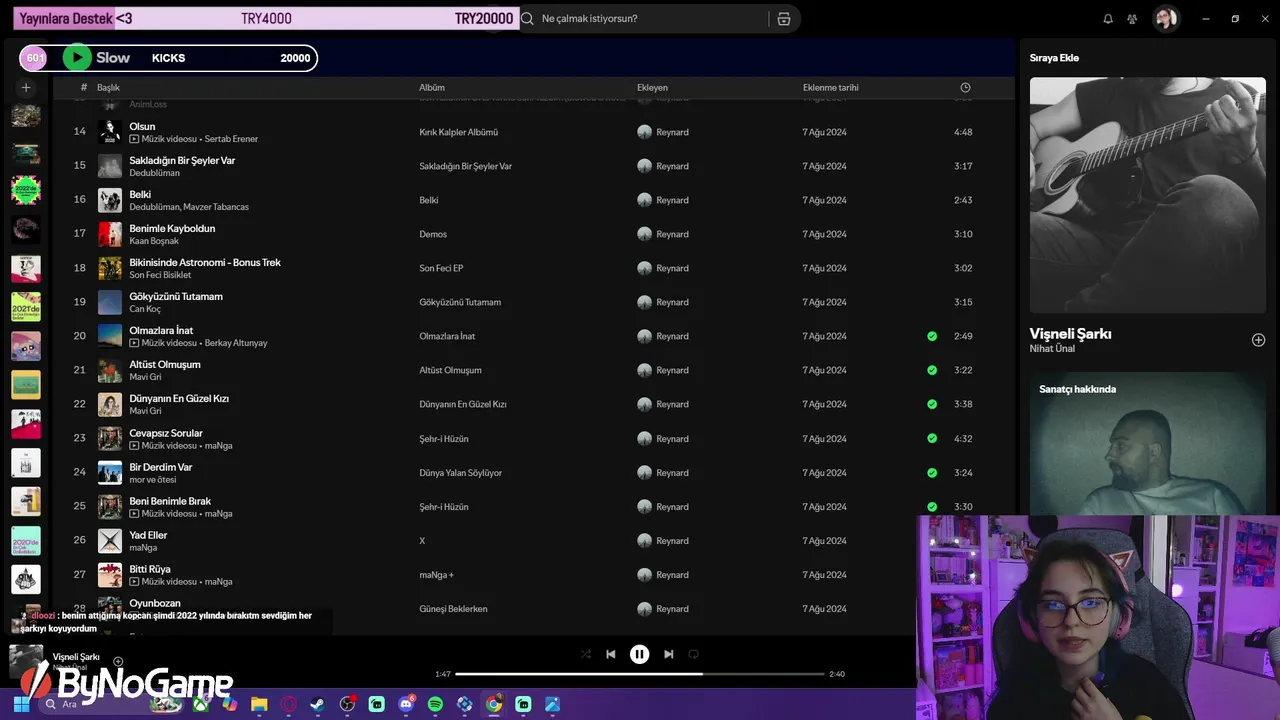This screenshot has width=1280, height=720.
Task: Open the Browse icon beside the search field
Action: tap(784, 19)
